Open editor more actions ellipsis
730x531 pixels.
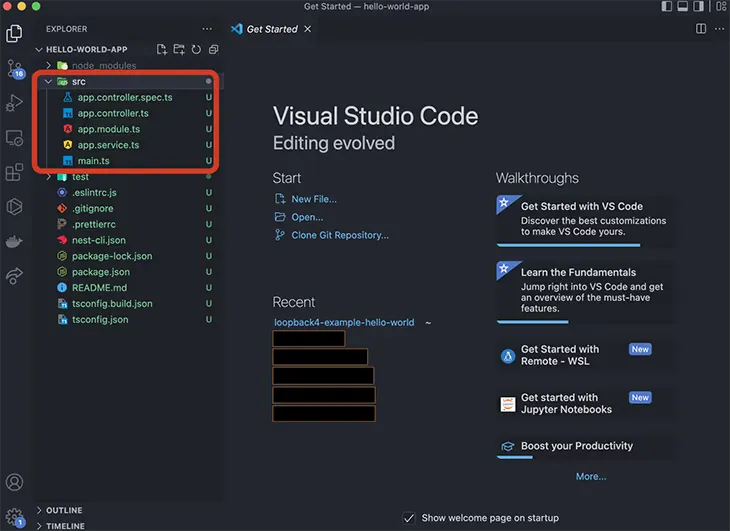pyautogui.click(x=719, y=29)
